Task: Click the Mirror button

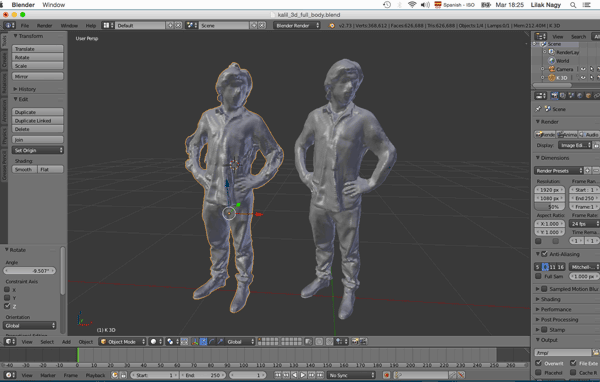Action: pos(38,76)
